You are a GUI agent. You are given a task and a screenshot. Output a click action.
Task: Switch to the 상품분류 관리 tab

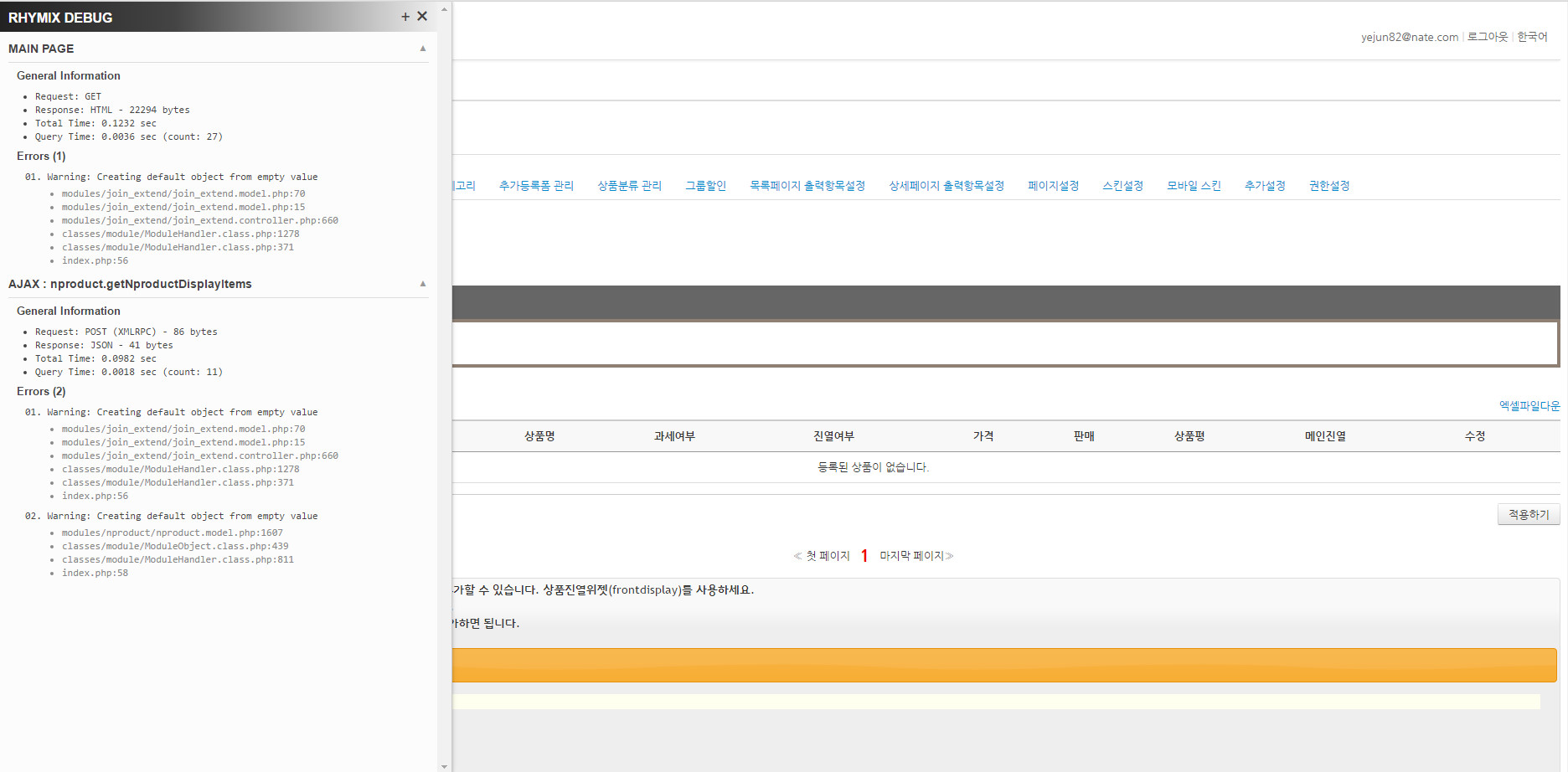(x=629, y=186)
